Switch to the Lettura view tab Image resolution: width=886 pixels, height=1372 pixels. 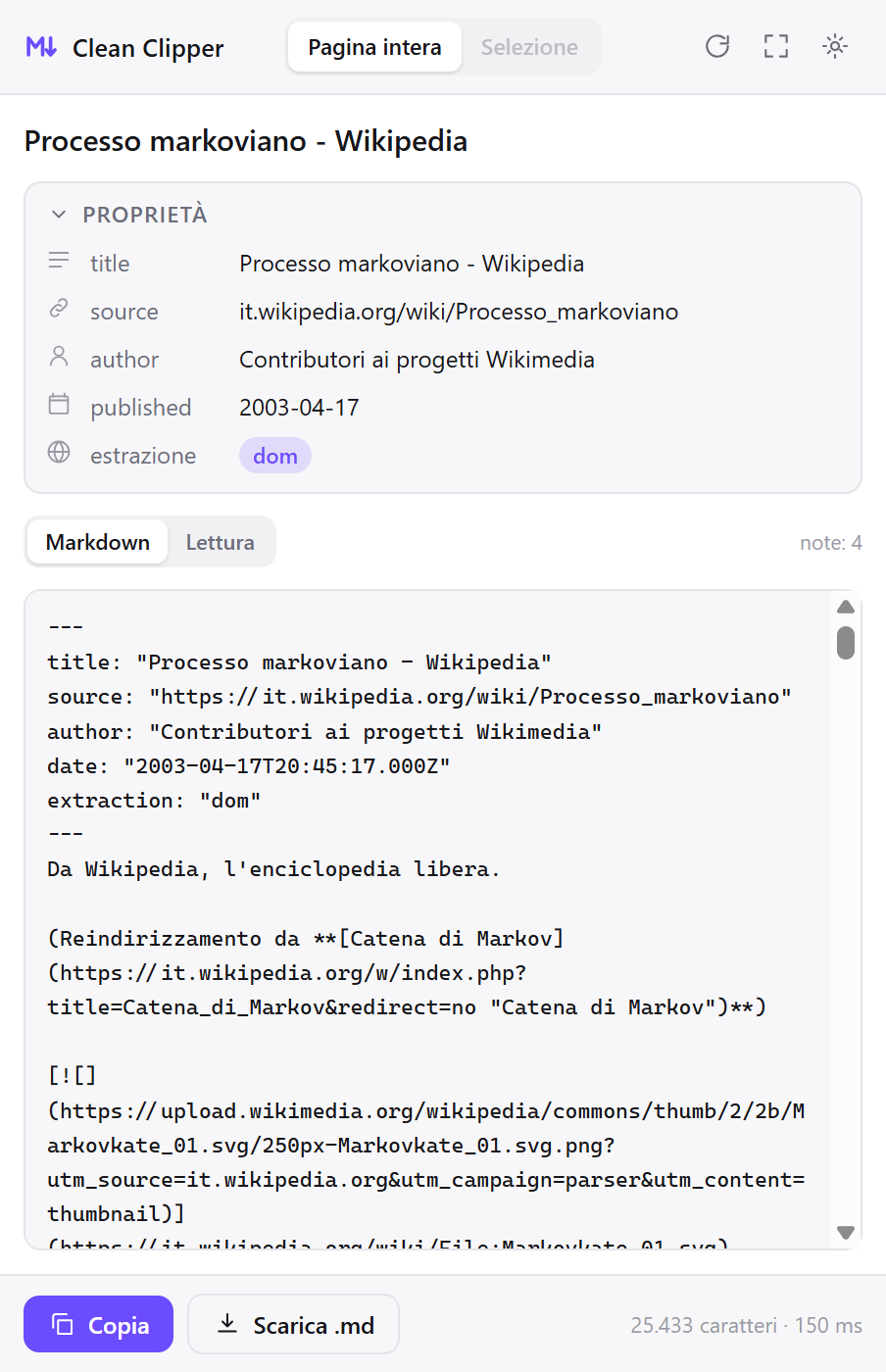click(221, 542)
